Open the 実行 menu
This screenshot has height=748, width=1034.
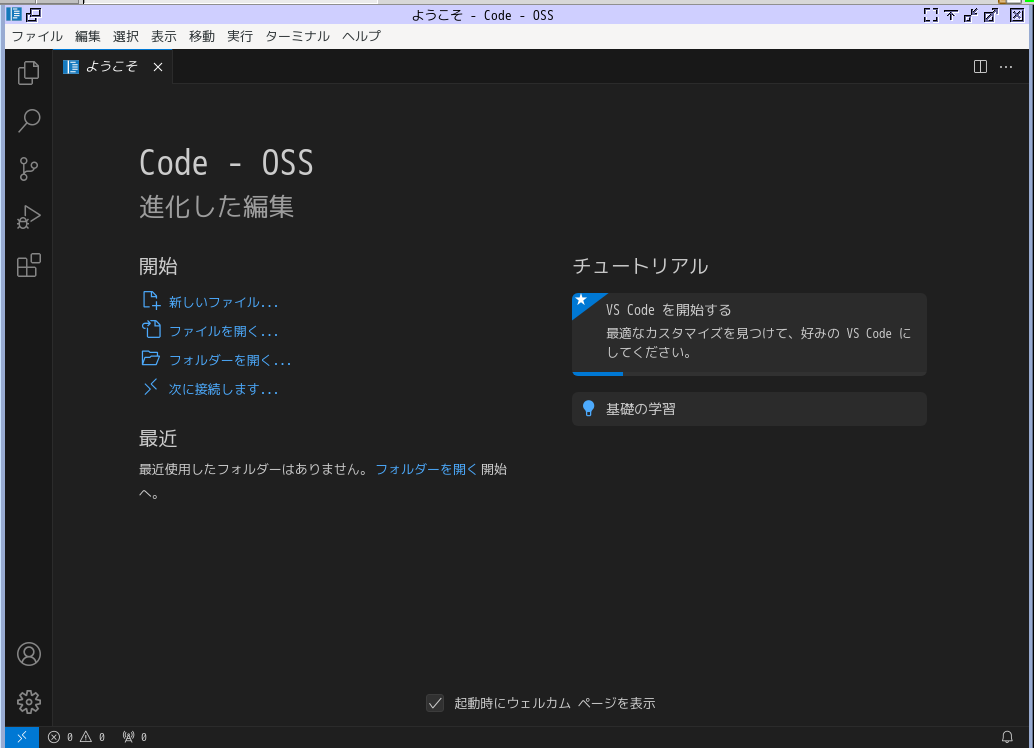point(240,36)
